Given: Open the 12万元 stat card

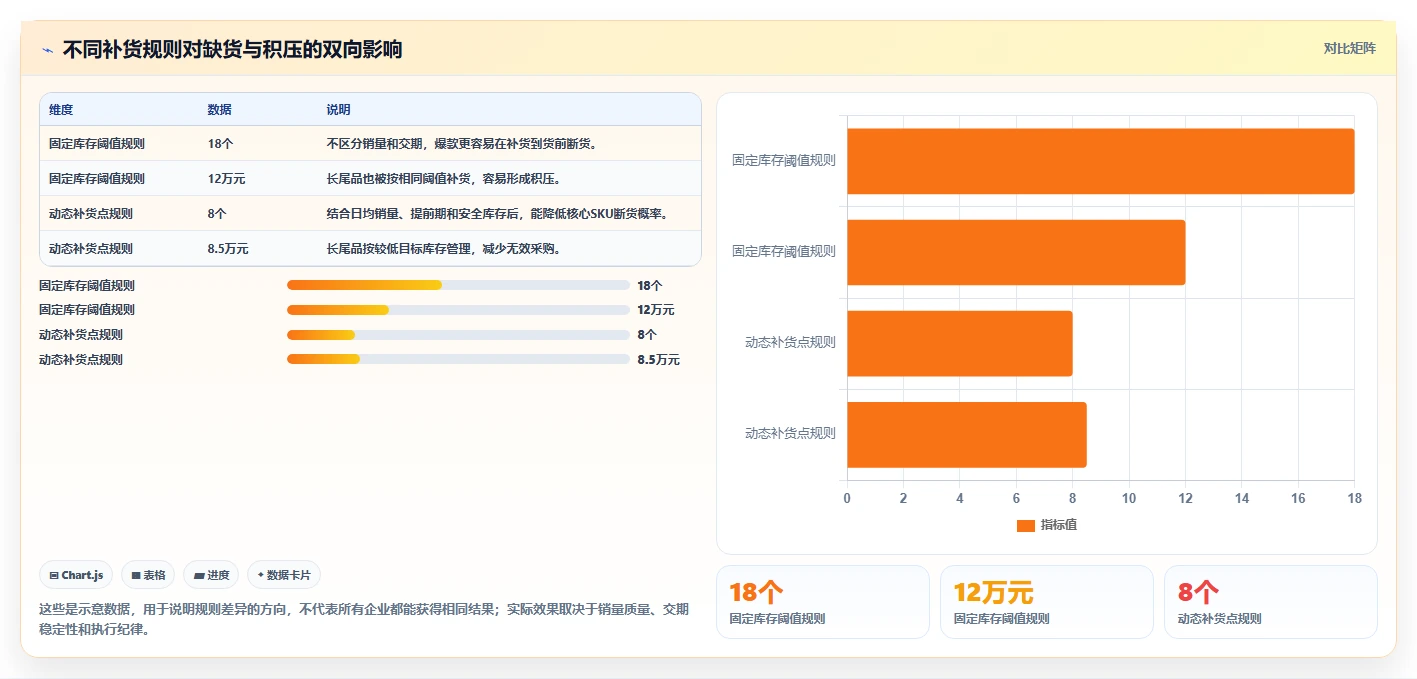Looking at the screenshot, I should [x=1047, y=602].
